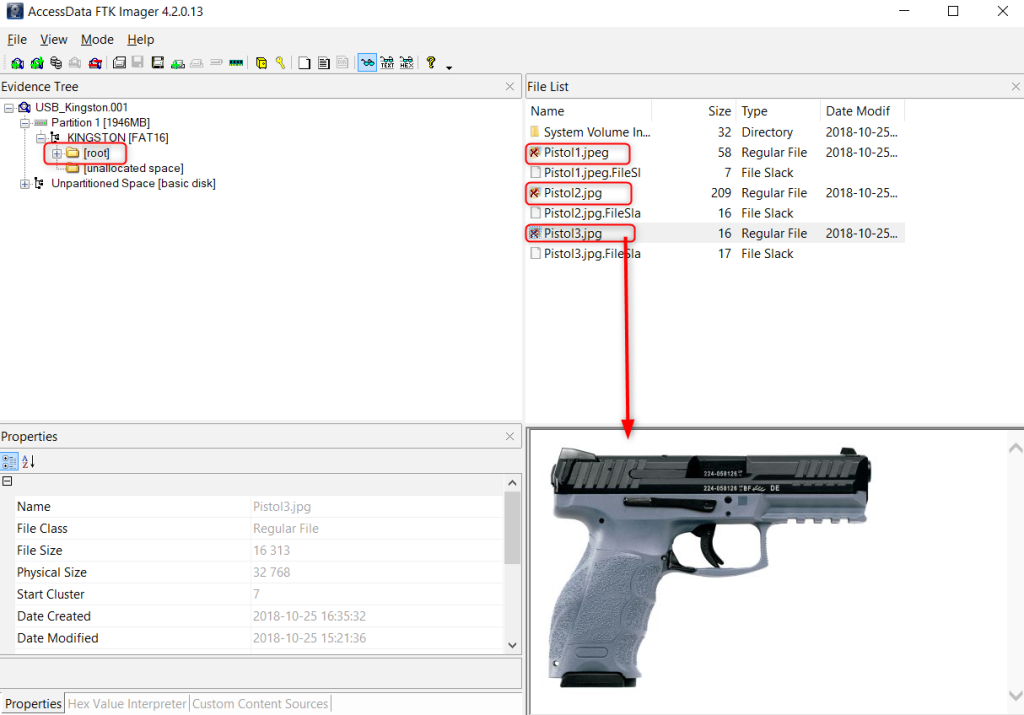1024x715 pixels.
Task: Click the alphabetical sort icon in Properties
Action: [x=29, y=461]
